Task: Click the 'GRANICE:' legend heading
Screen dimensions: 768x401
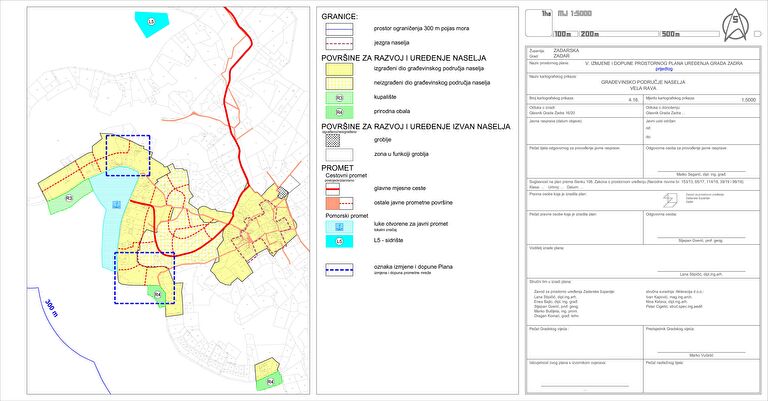Action: [x=339, y=17]
